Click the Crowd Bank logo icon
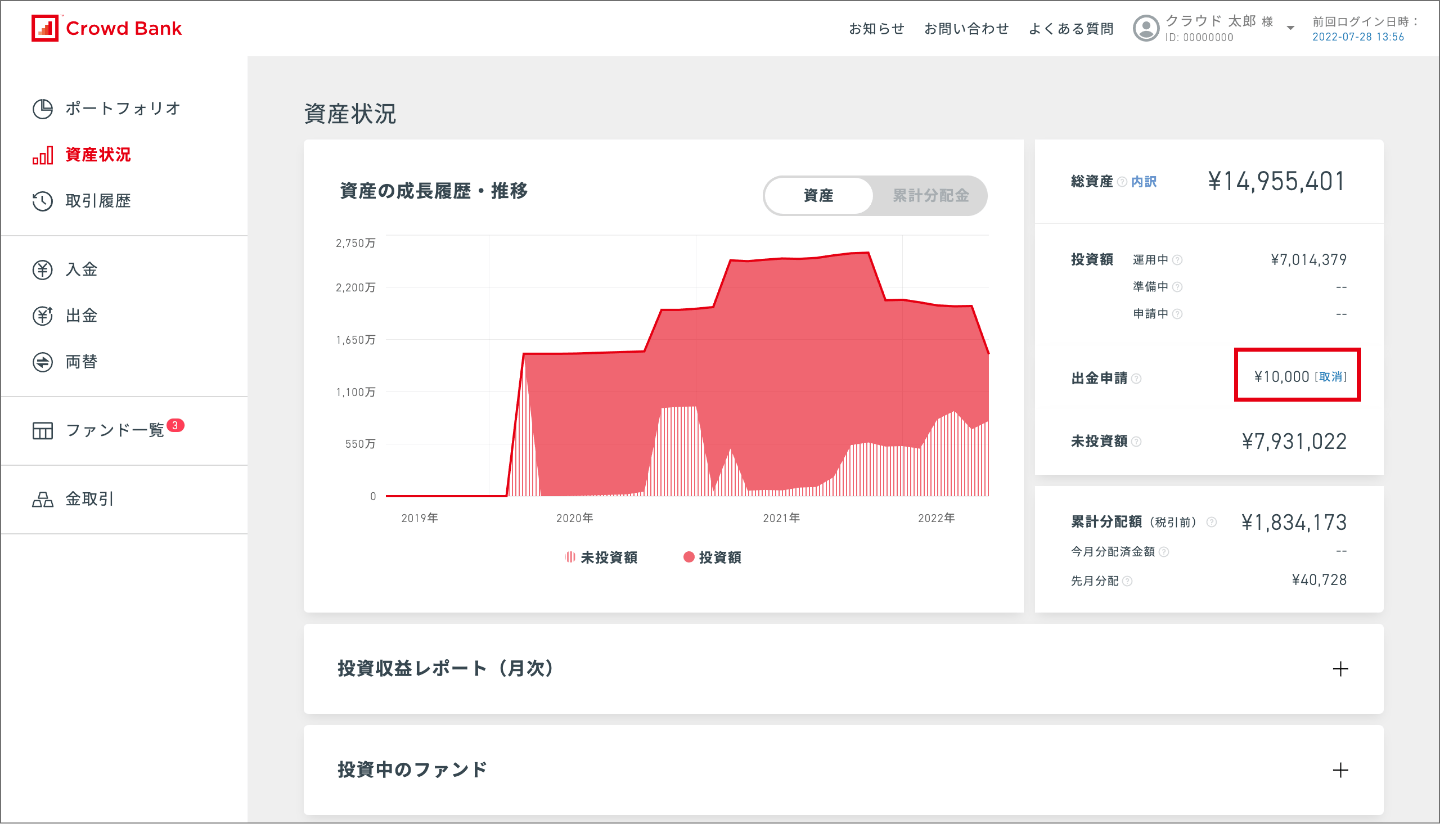 [x=45, y=28]
